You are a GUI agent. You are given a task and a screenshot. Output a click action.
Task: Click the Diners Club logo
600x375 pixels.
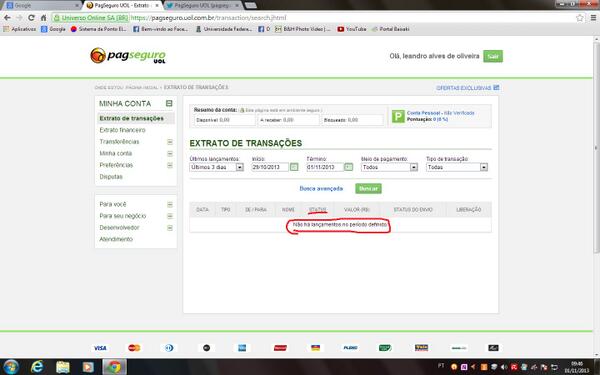click(169, 348)
